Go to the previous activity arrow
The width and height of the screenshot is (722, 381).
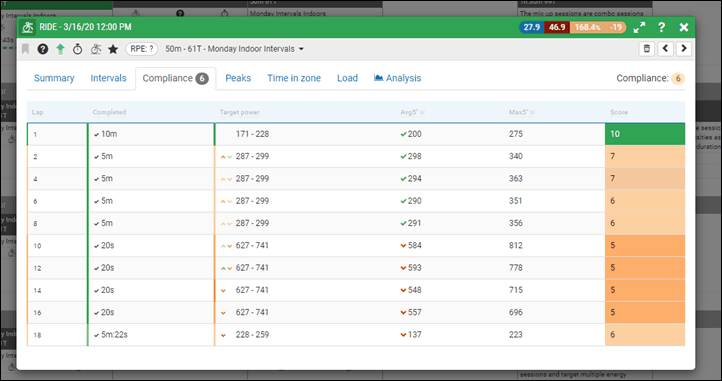pyautogui.click(x=665, y=48)
